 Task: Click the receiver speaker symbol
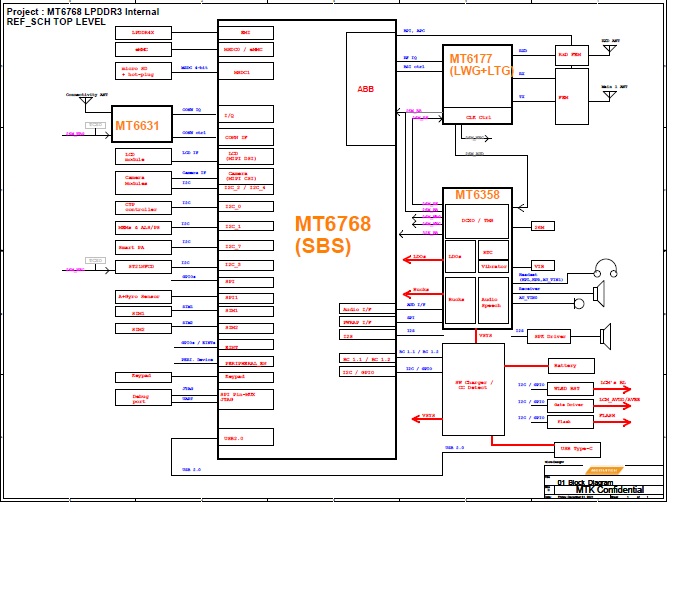pos(598,292)
